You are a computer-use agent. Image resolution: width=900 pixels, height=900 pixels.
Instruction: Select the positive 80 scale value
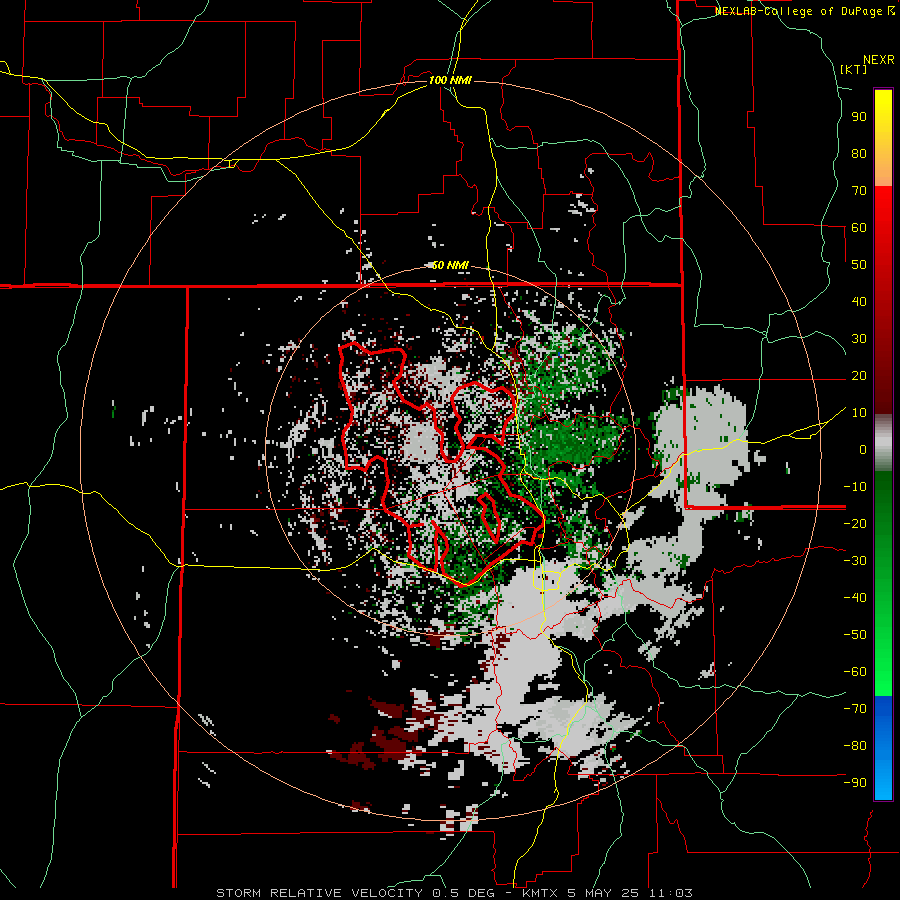point(859,154)
